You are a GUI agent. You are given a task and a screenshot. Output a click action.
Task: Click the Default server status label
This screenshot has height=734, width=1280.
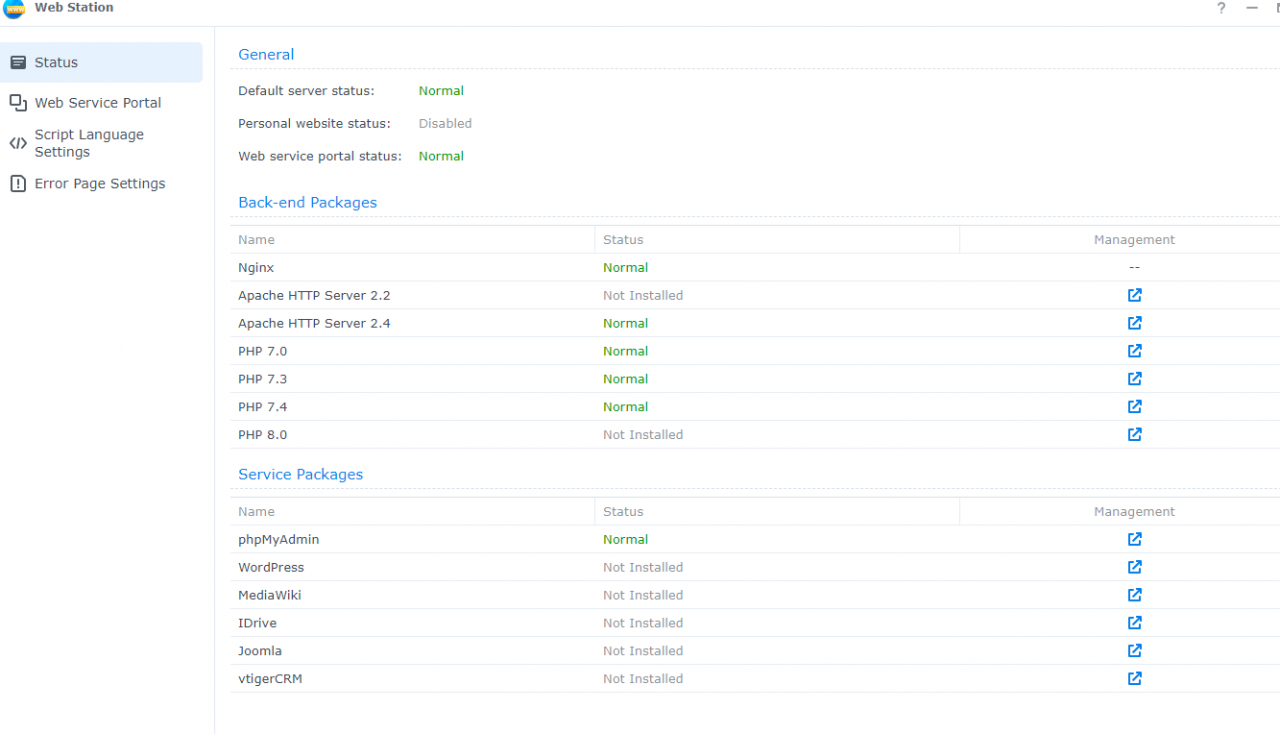click(306, 91)
